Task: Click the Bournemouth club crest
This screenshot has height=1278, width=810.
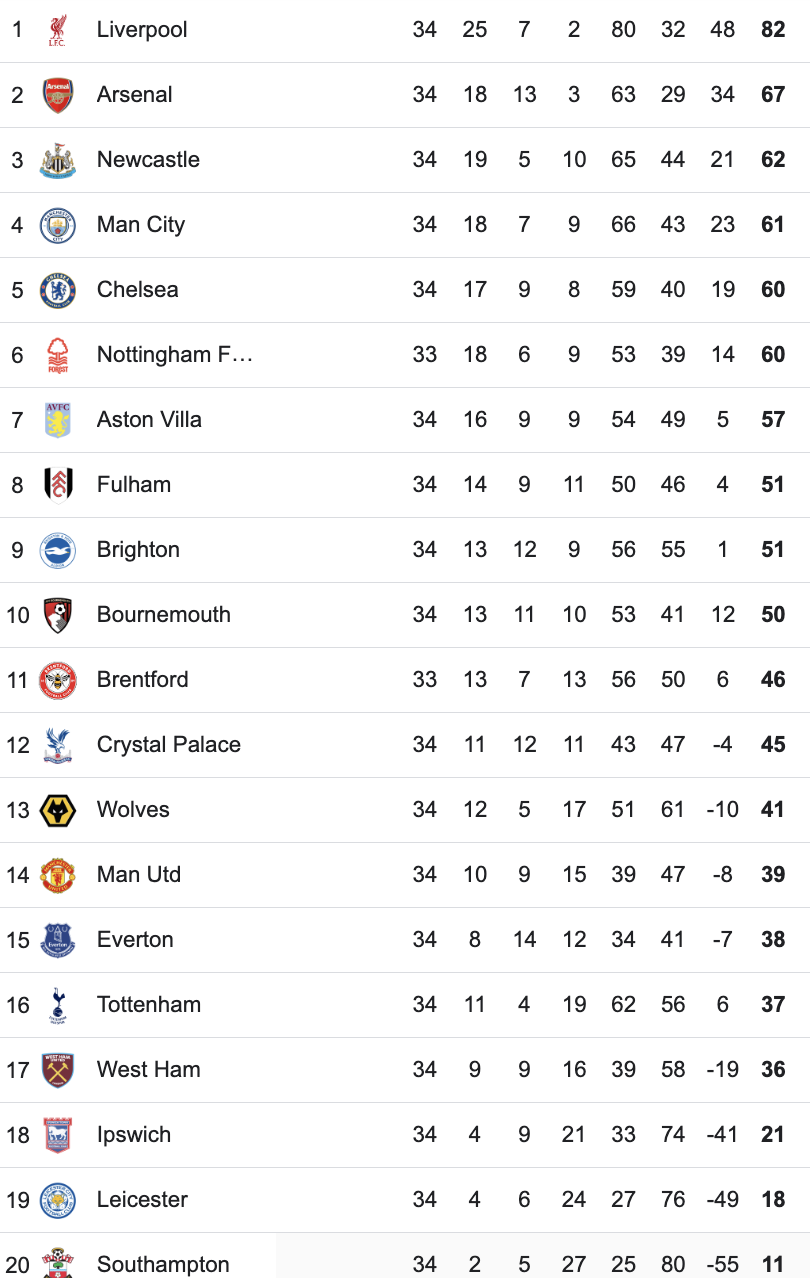Action: (58, 615)
